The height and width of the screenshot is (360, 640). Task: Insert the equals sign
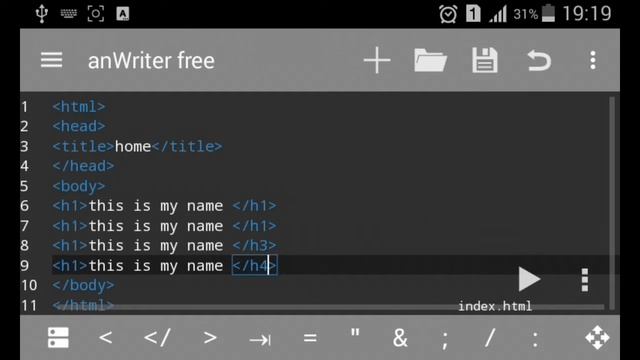(310, 338)
